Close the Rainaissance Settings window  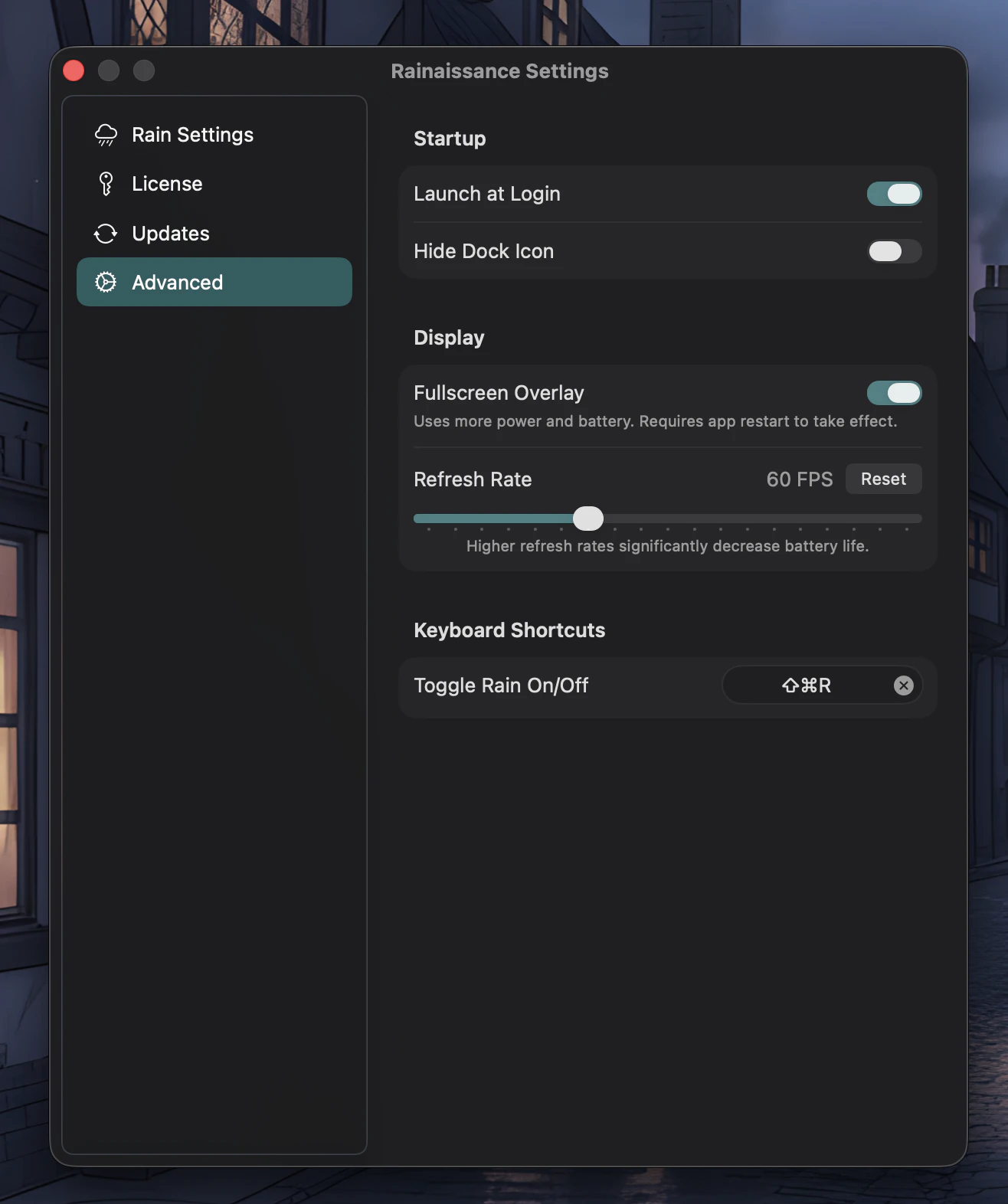(x=74, y=70)
